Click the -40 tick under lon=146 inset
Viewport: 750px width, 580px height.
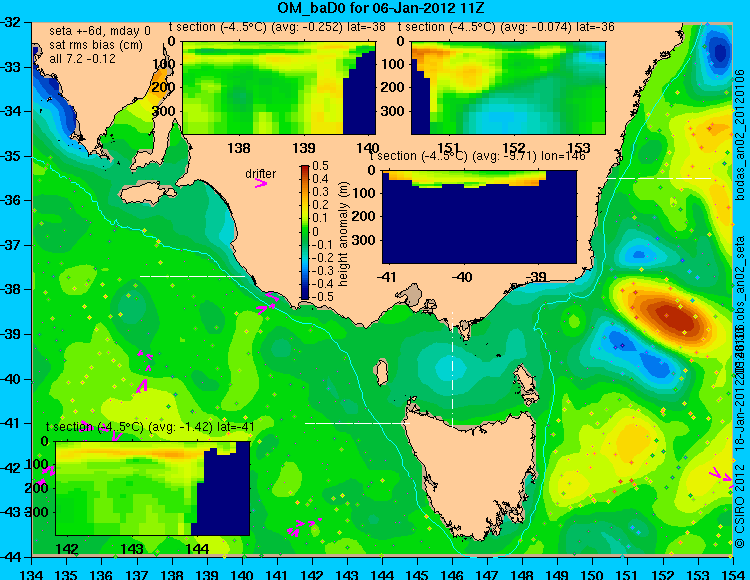(x=462, y=277)
